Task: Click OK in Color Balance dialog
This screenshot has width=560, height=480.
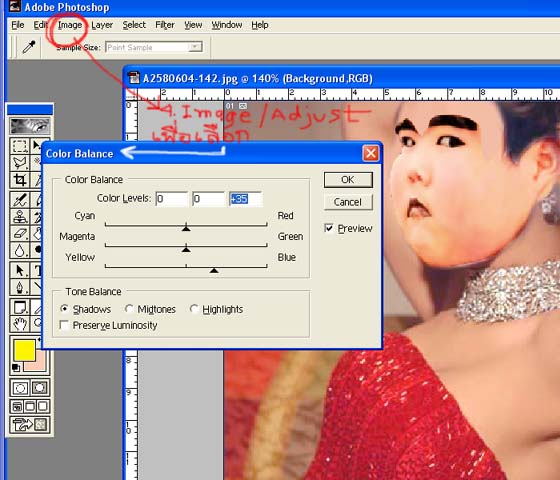Action: point(348,180)
